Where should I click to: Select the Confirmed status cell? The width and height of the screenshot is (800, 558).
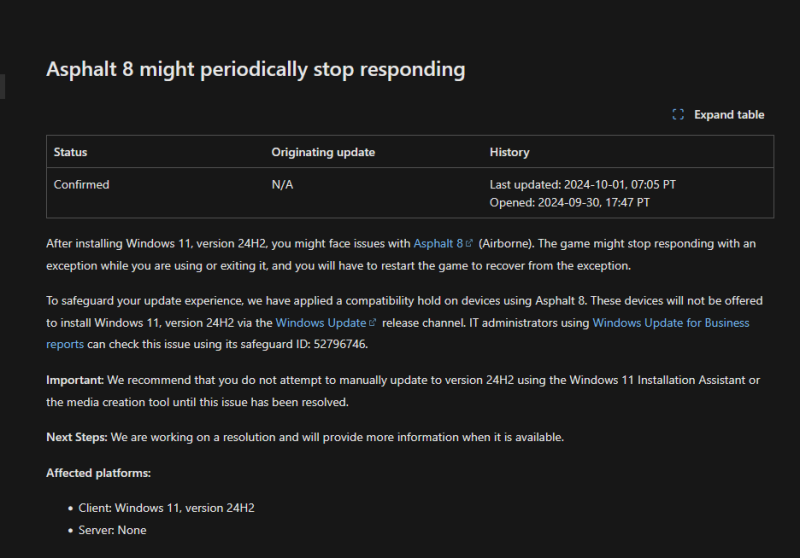pos(82,185)
